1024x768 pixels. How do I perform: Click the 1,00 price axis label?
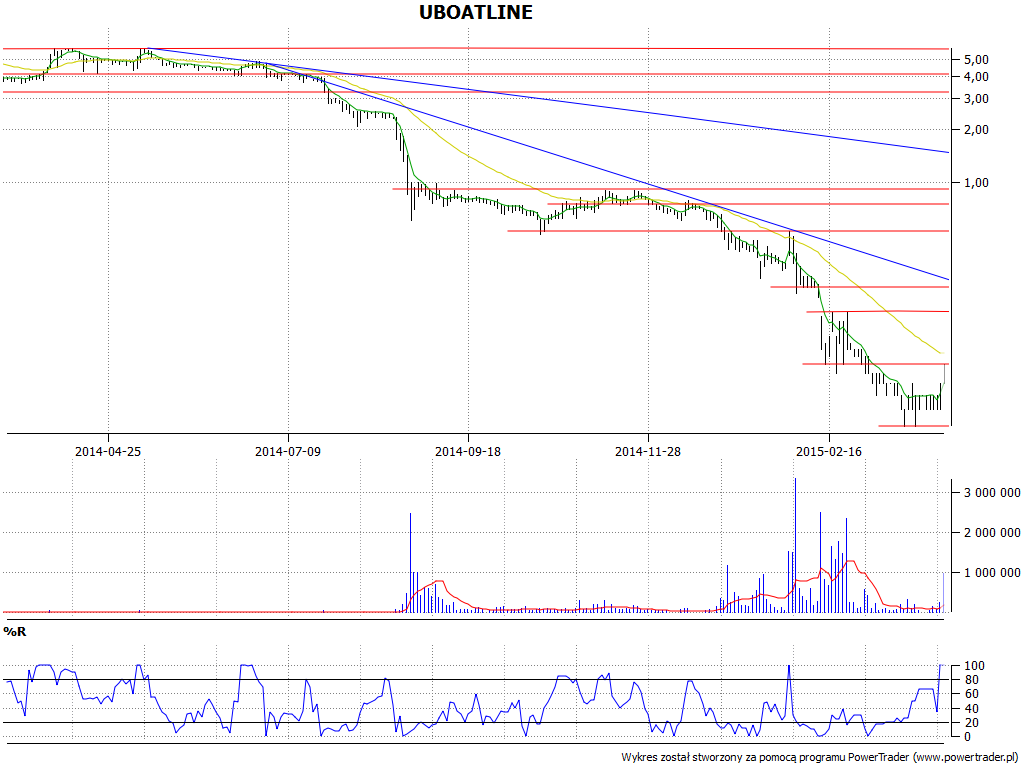975,183
